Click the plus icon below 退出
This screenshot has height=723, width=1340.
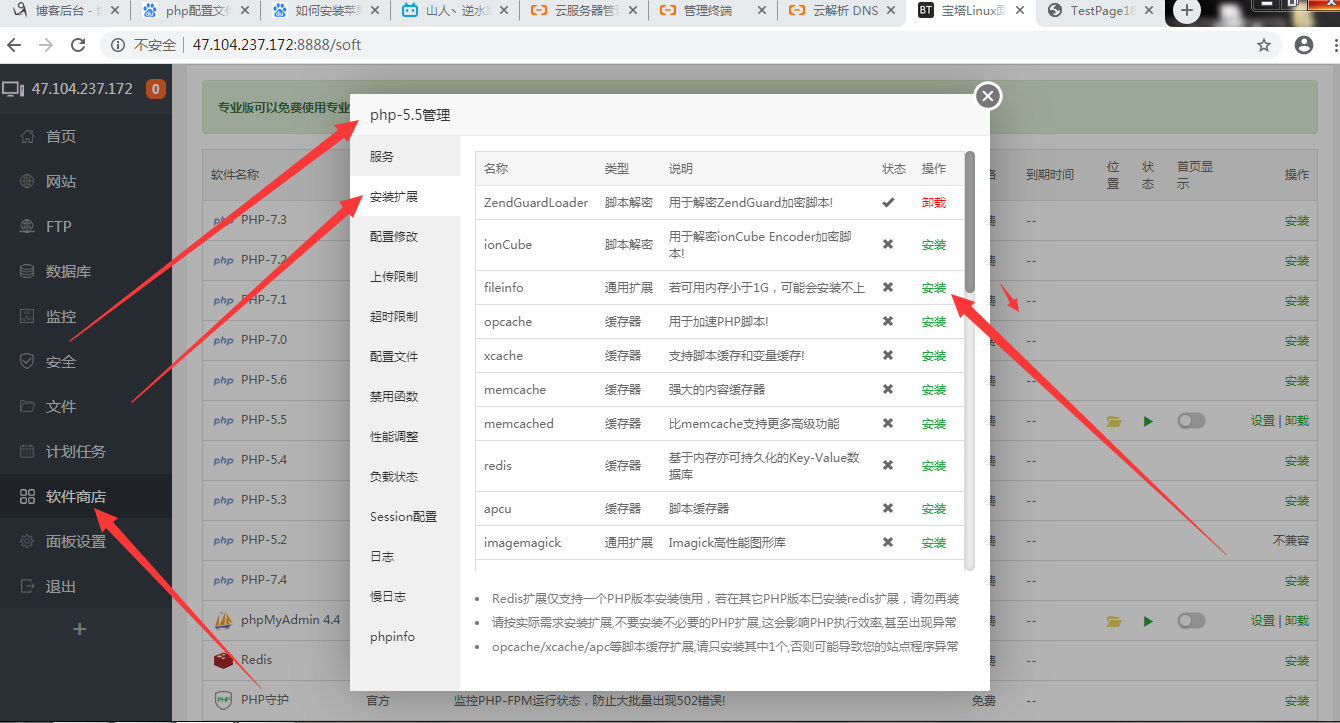(80, 629)
